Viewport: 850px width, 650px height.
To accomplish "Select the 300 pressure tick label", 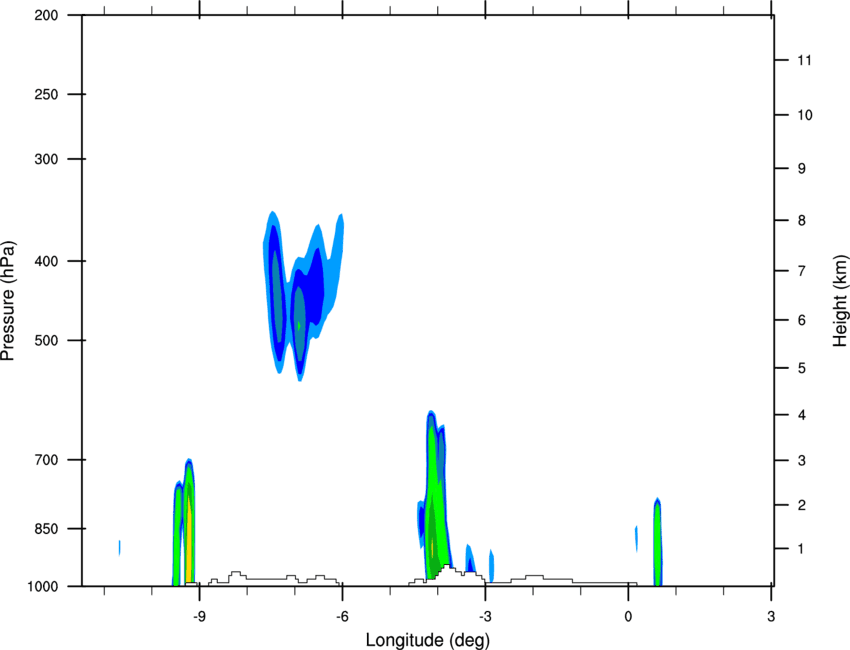I will pos(46,159).
